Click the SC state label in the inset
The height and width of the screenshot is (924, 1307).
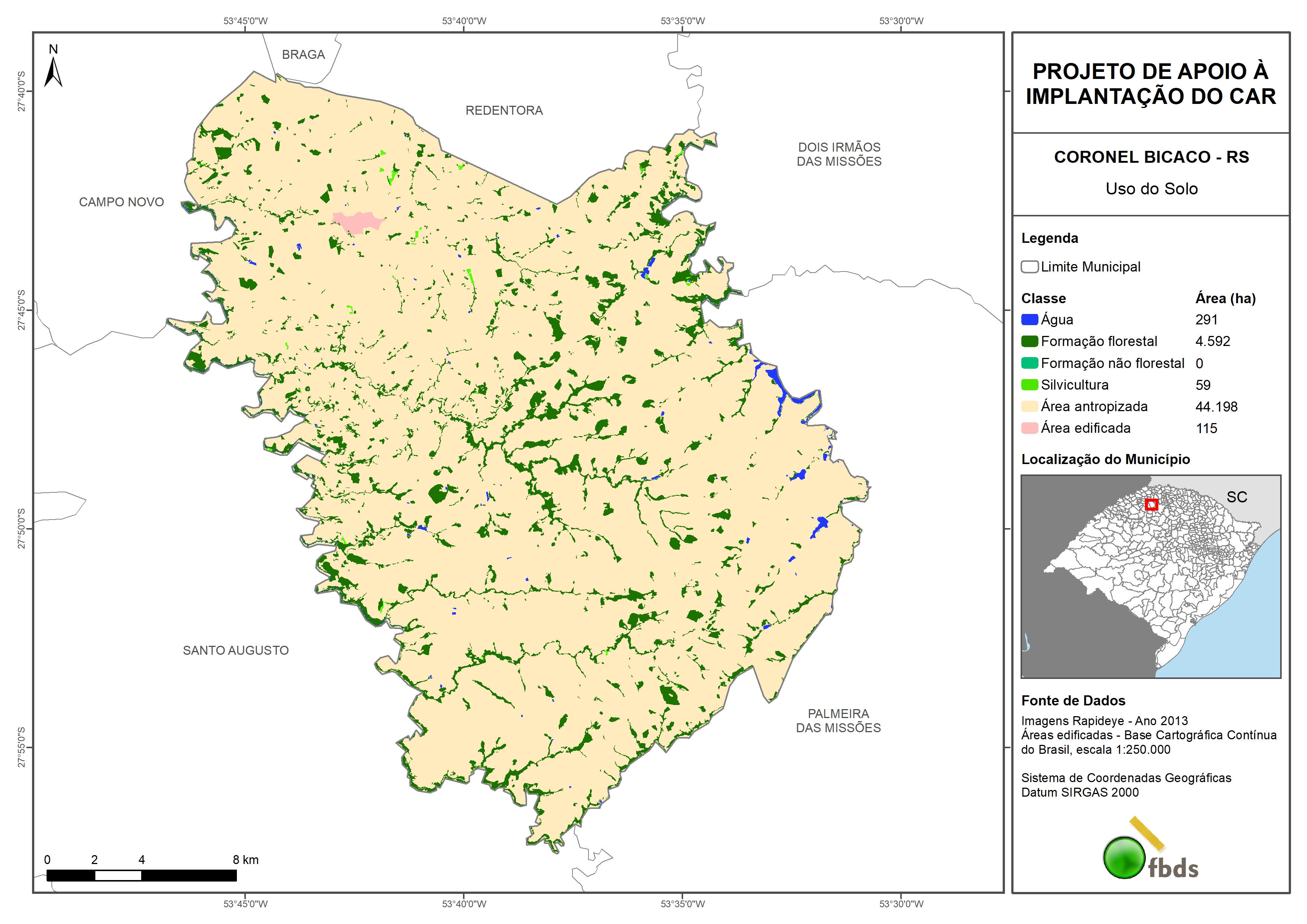click(x=1236, y=497)
